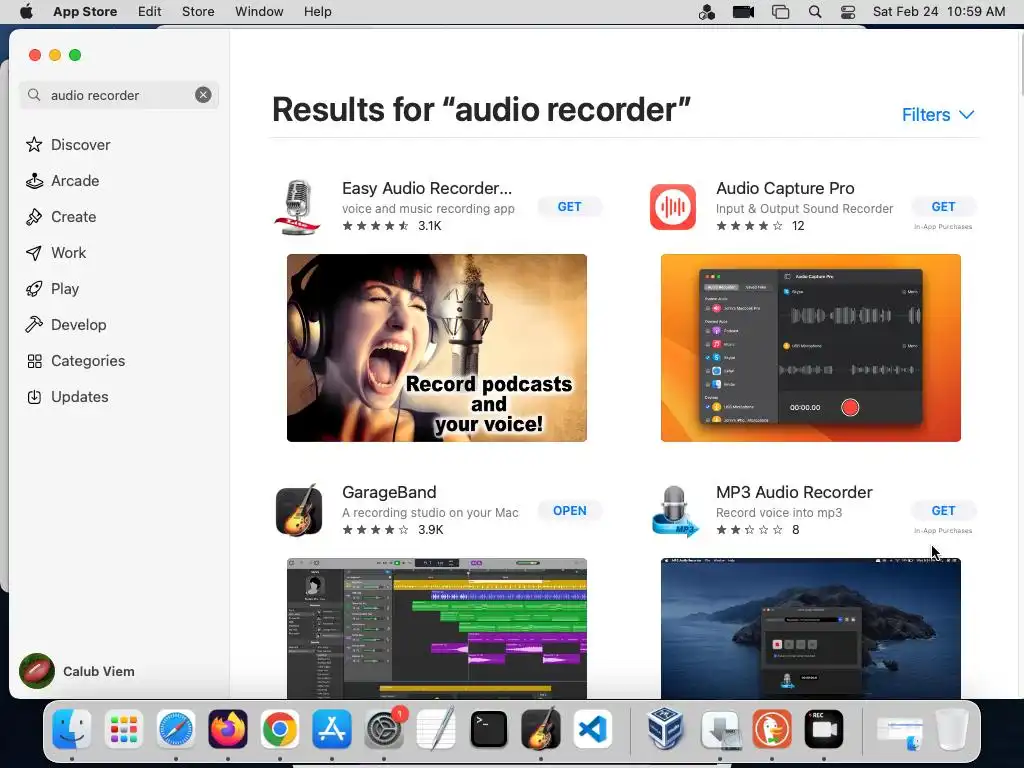
Task: Open Finder from the Dock
Action: [71, 729]
